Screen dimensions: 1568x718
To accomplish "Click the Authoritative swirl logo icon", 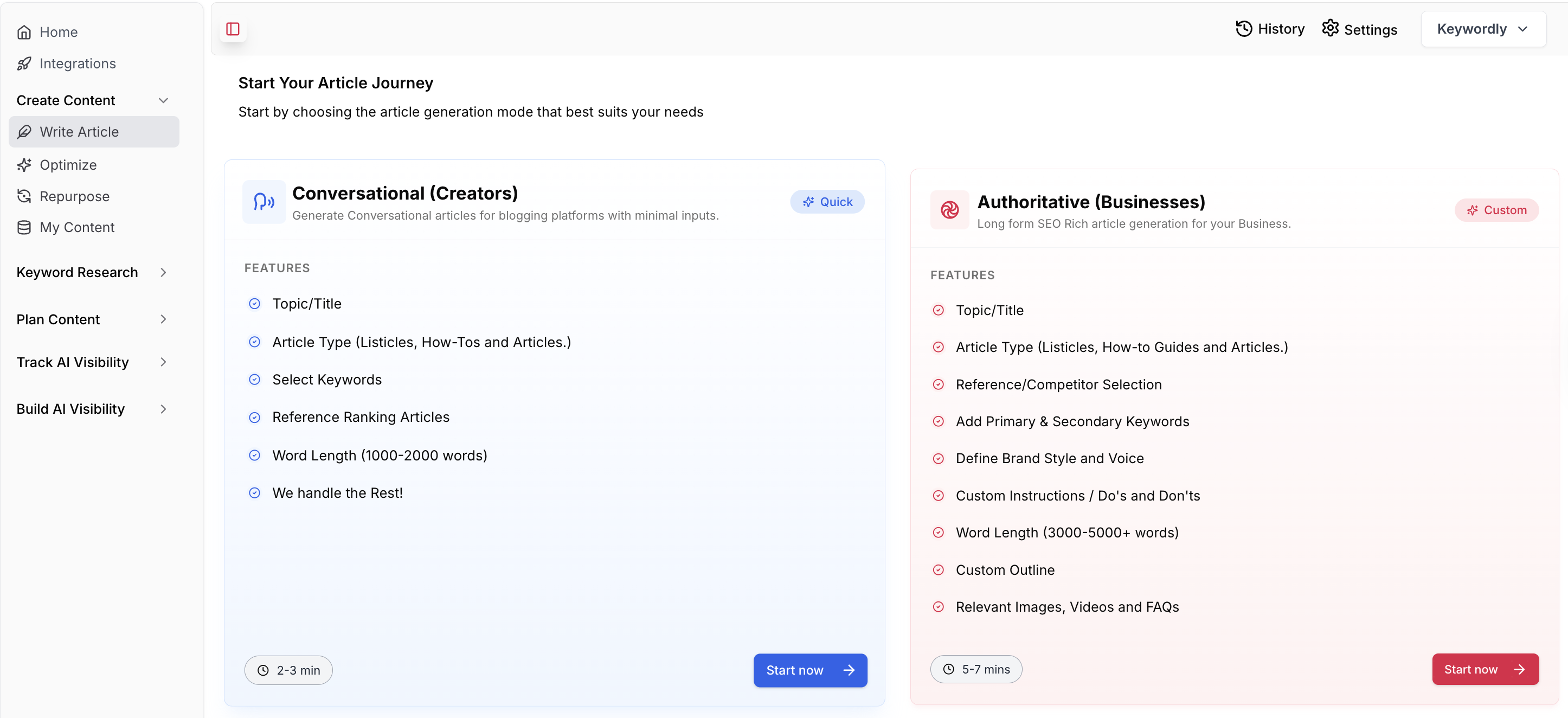I will click(949, 210).
